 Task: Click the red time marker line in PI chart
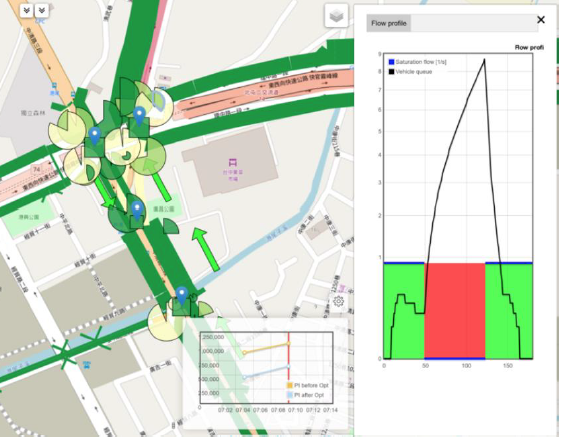[288, 368]
